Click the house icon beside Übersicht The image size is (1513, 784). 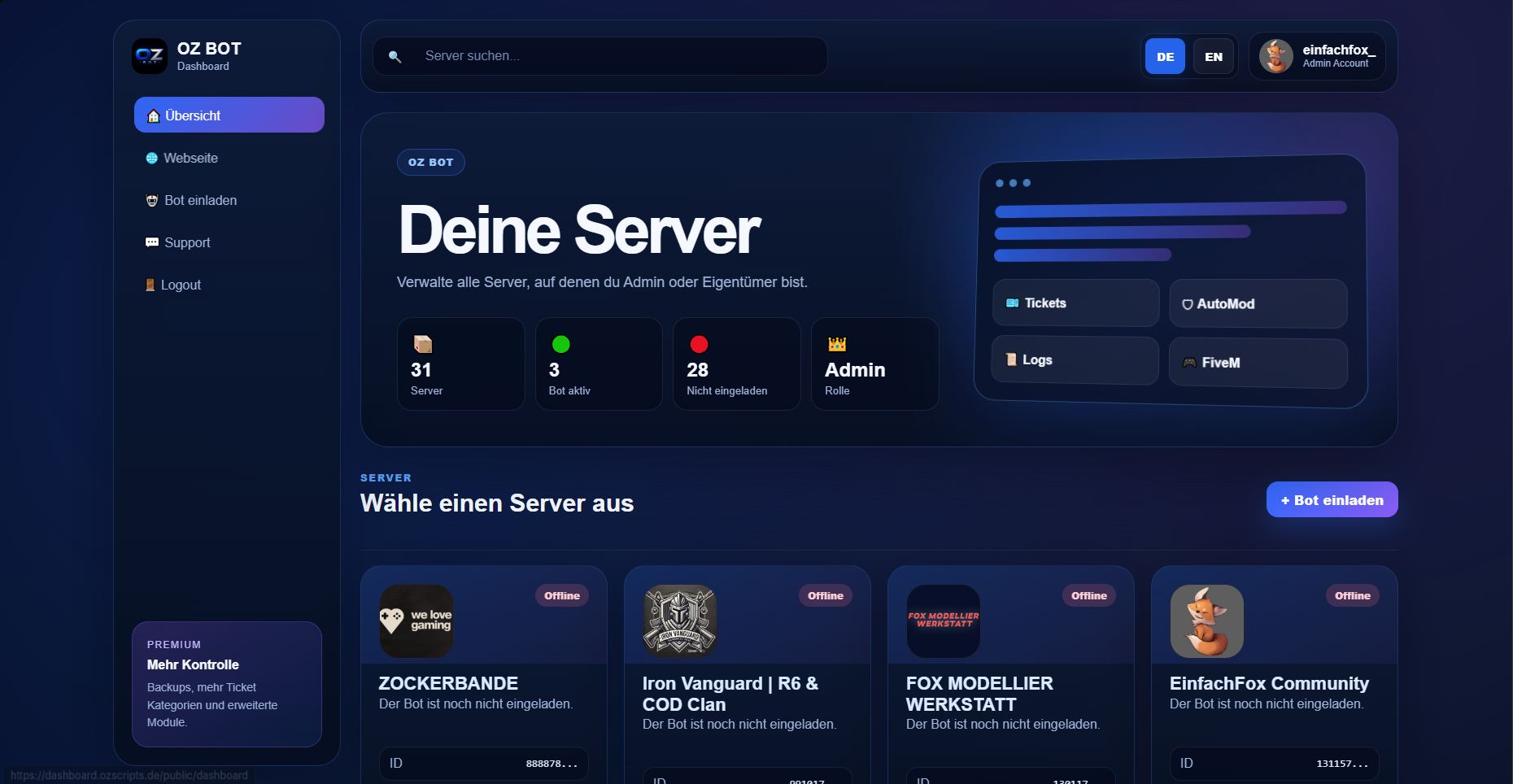tap(153, 115)
